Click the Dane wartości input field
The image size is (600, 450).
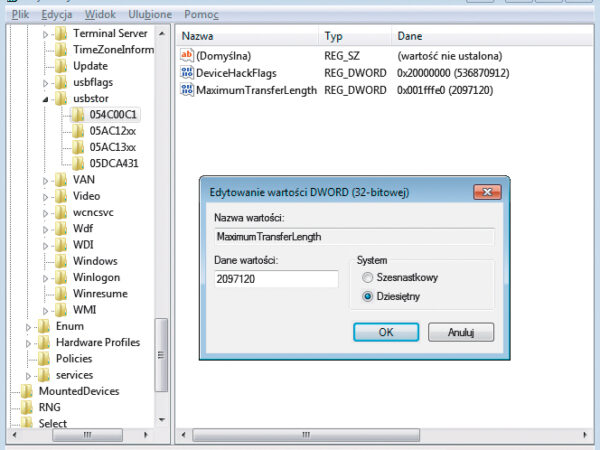[276, 278]
